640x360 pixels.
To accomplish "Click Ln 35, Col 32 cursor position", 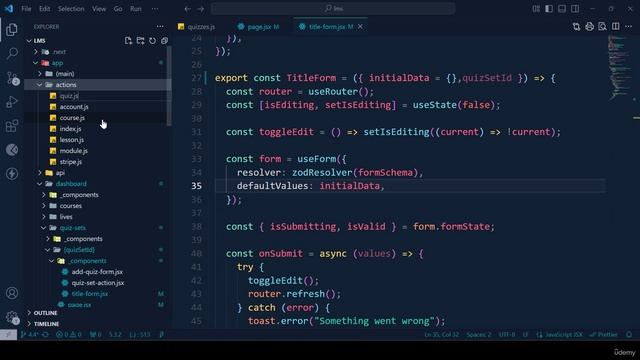I will [x=441, y=334].
